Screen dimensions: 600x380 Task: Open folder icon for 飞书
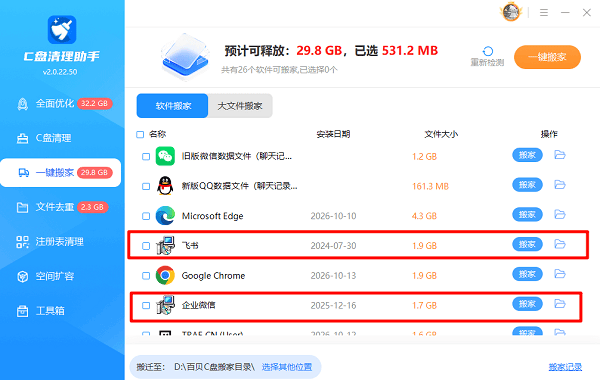tap(560, 244)
